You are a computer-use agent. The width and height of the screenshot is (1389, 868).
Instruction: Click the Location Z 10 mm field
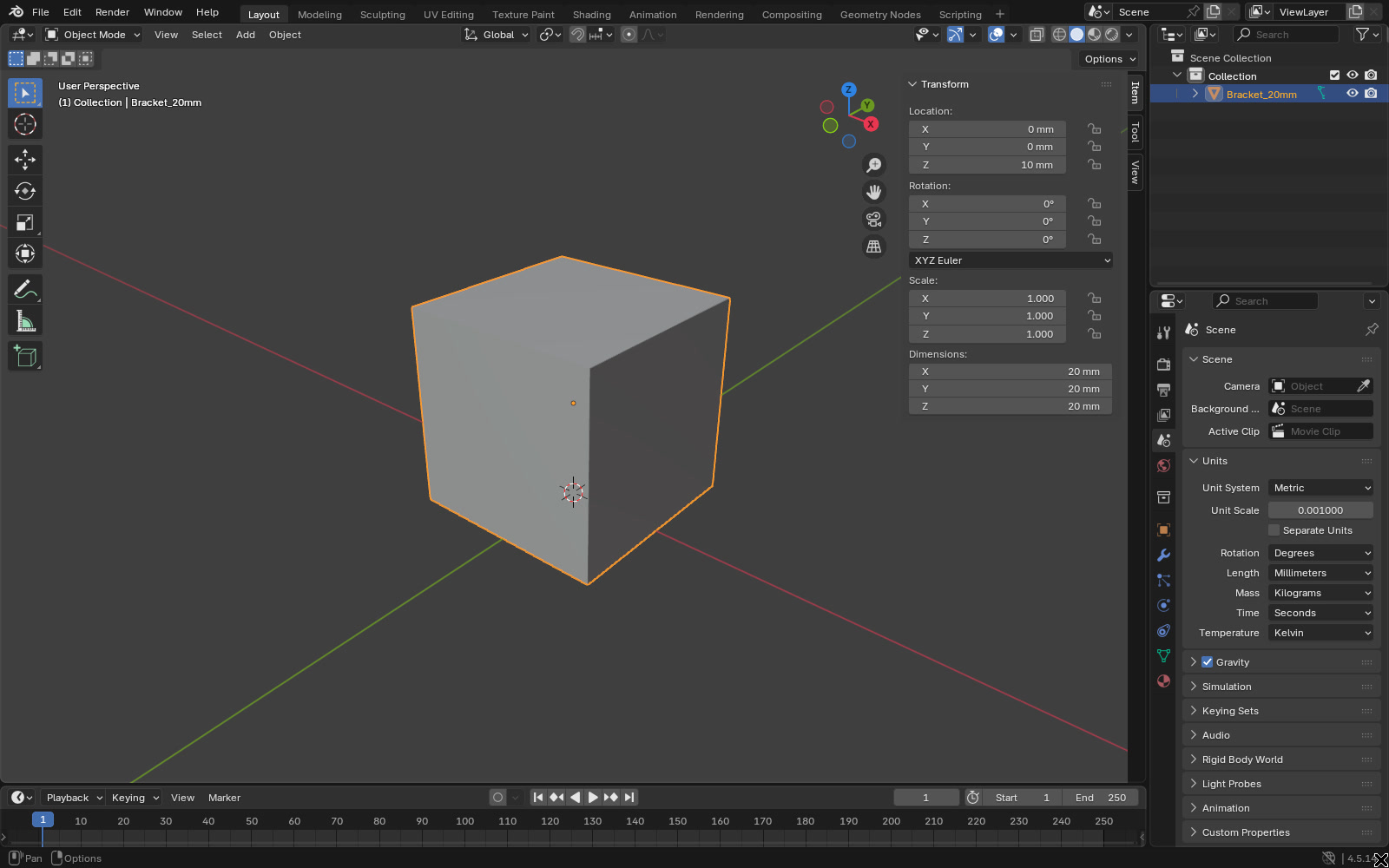pyautogui.click(x=987, y=165)
